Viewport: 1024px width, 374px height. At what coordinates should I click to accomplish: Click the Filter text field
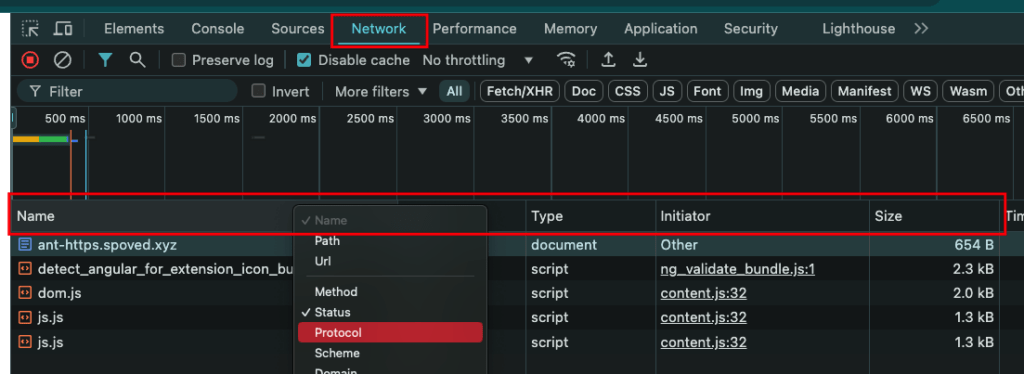click(127, 91)
